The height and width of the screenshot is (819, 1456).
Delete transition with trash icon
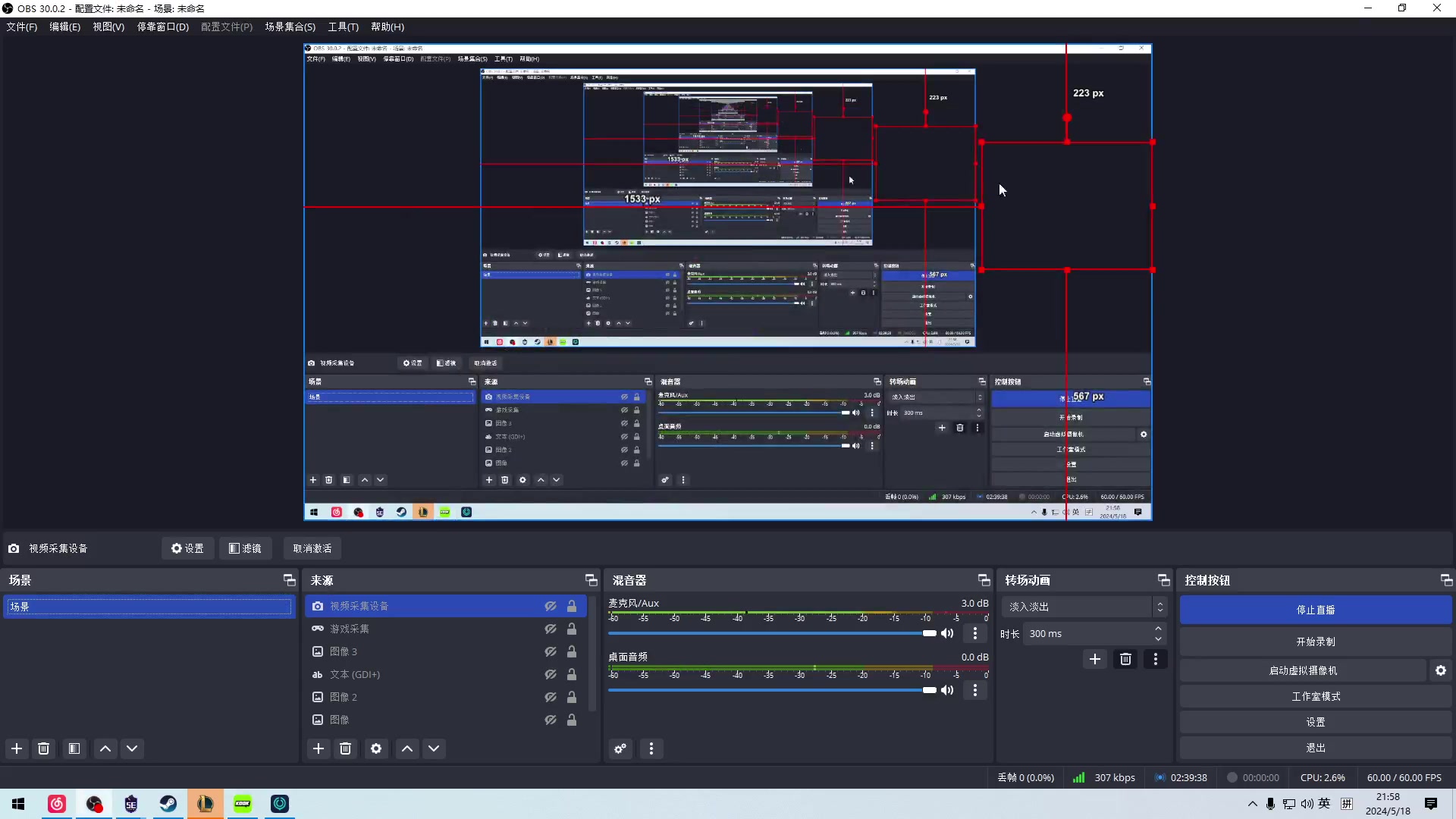(1125, 659)
